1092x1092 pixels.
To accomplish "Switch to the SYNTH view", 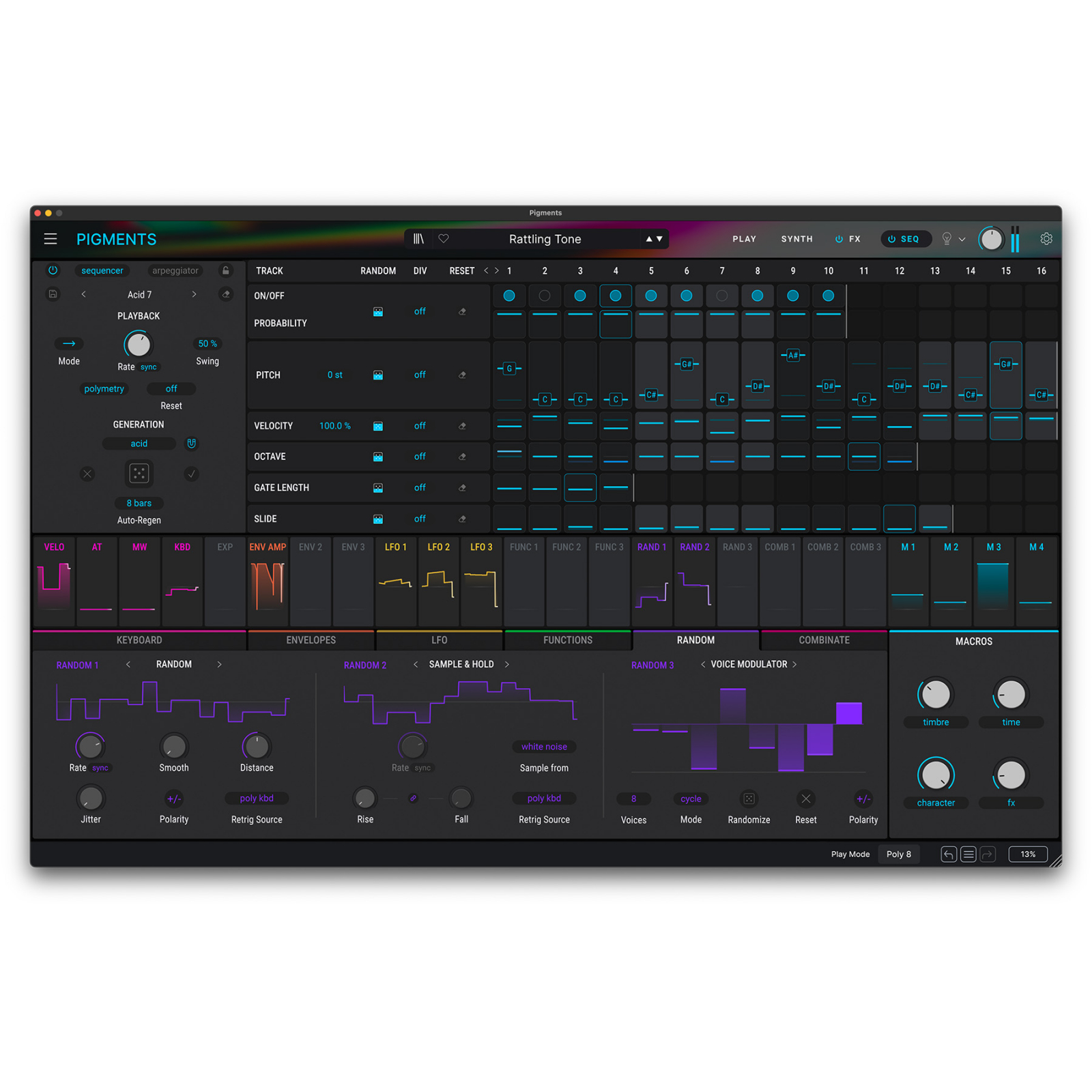I will pyautogui.click(x=797, y=239).
